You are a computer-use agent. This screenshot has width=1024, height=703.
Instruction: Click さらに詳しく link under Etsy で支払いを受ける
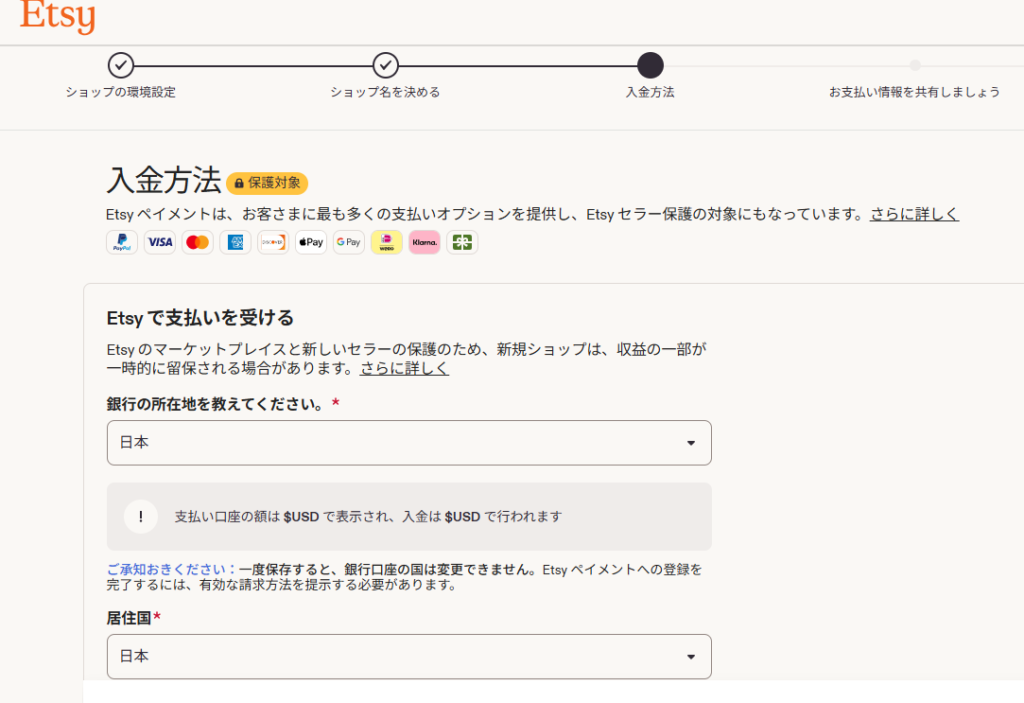click(404, 368)
